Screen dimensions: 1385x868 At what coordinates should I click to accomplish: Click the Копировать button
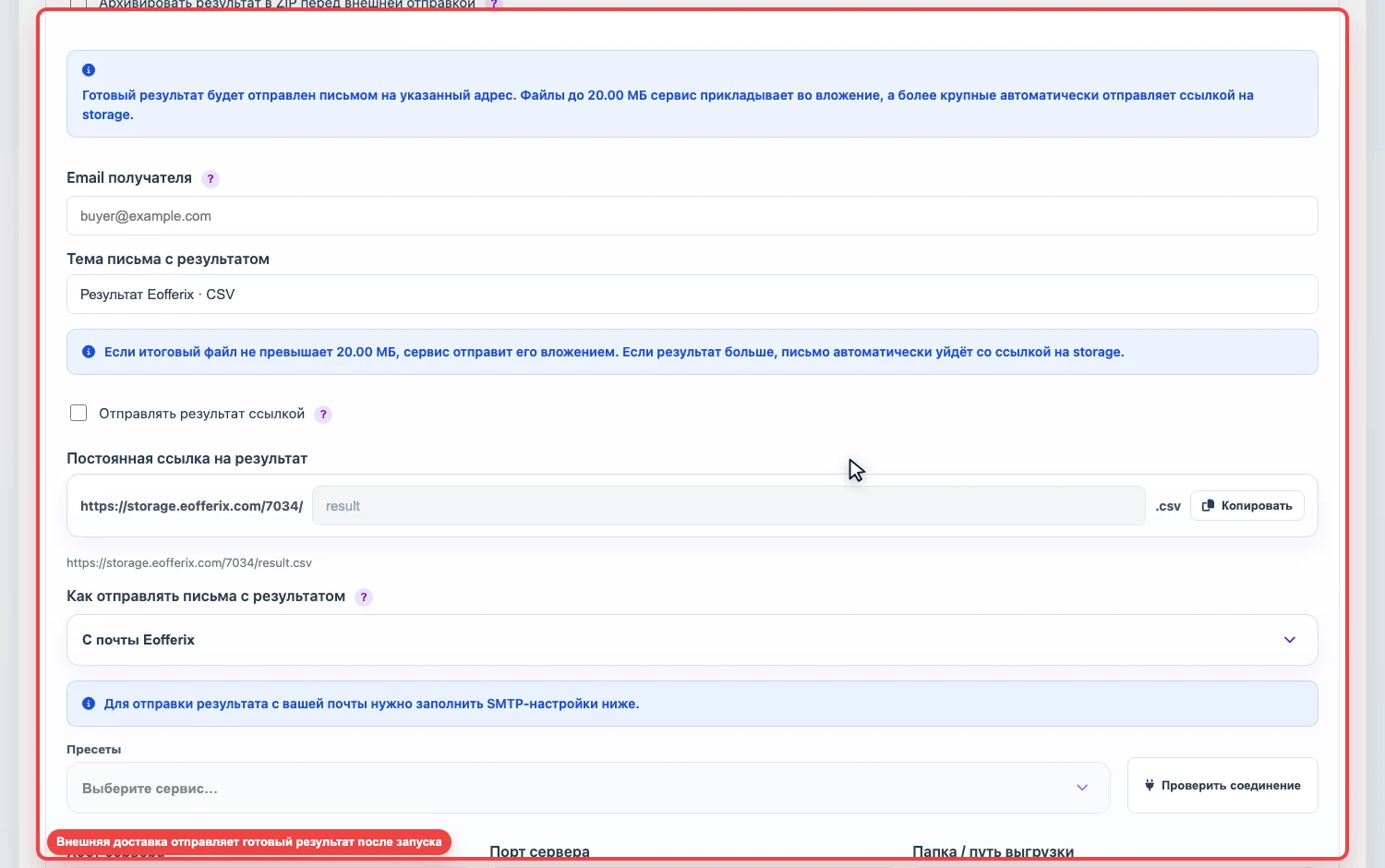tap(1246, 506)
